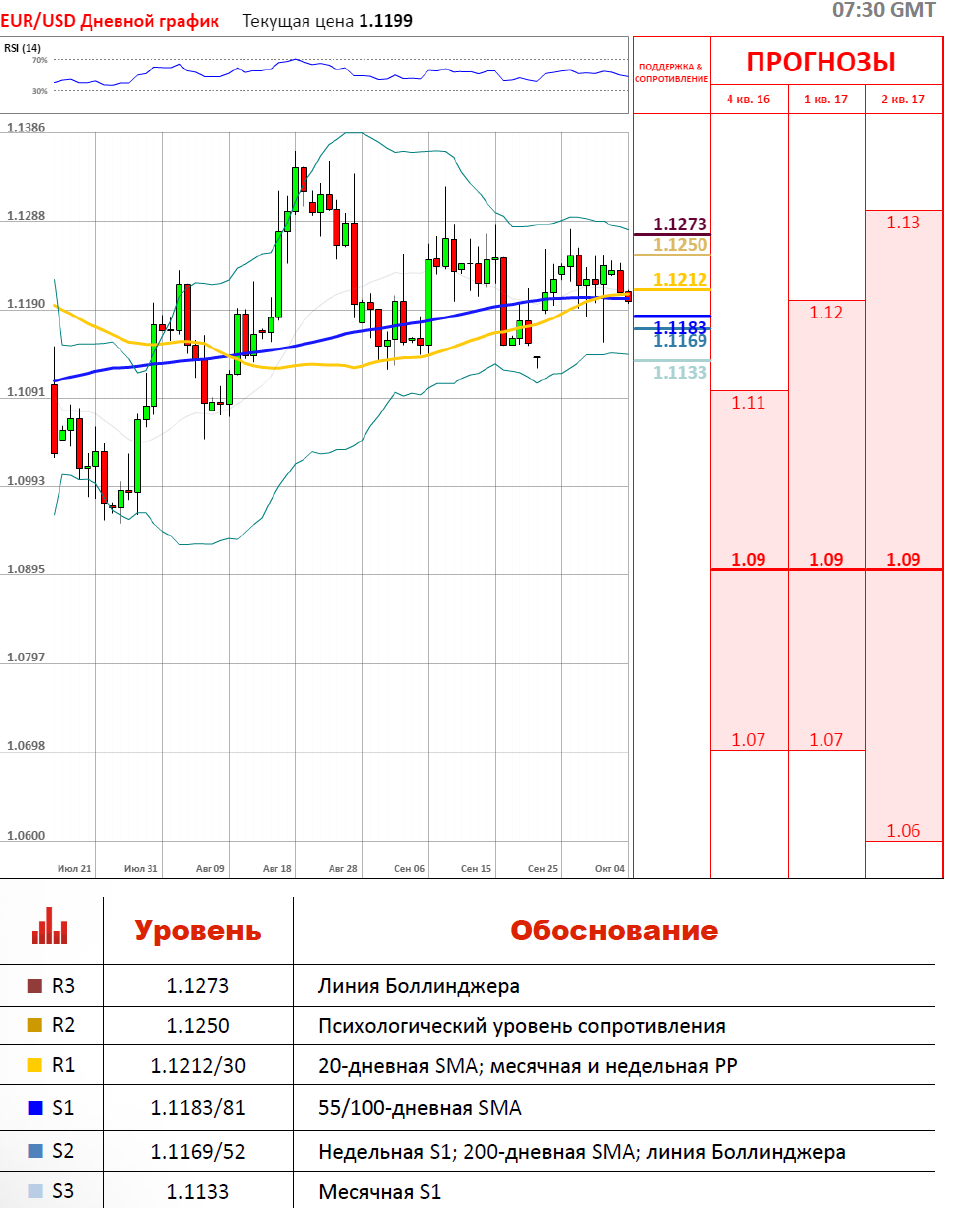Click the RSI (14) indicator label
The height and width of the screenshot is (1208, 955).
[22, 47]
